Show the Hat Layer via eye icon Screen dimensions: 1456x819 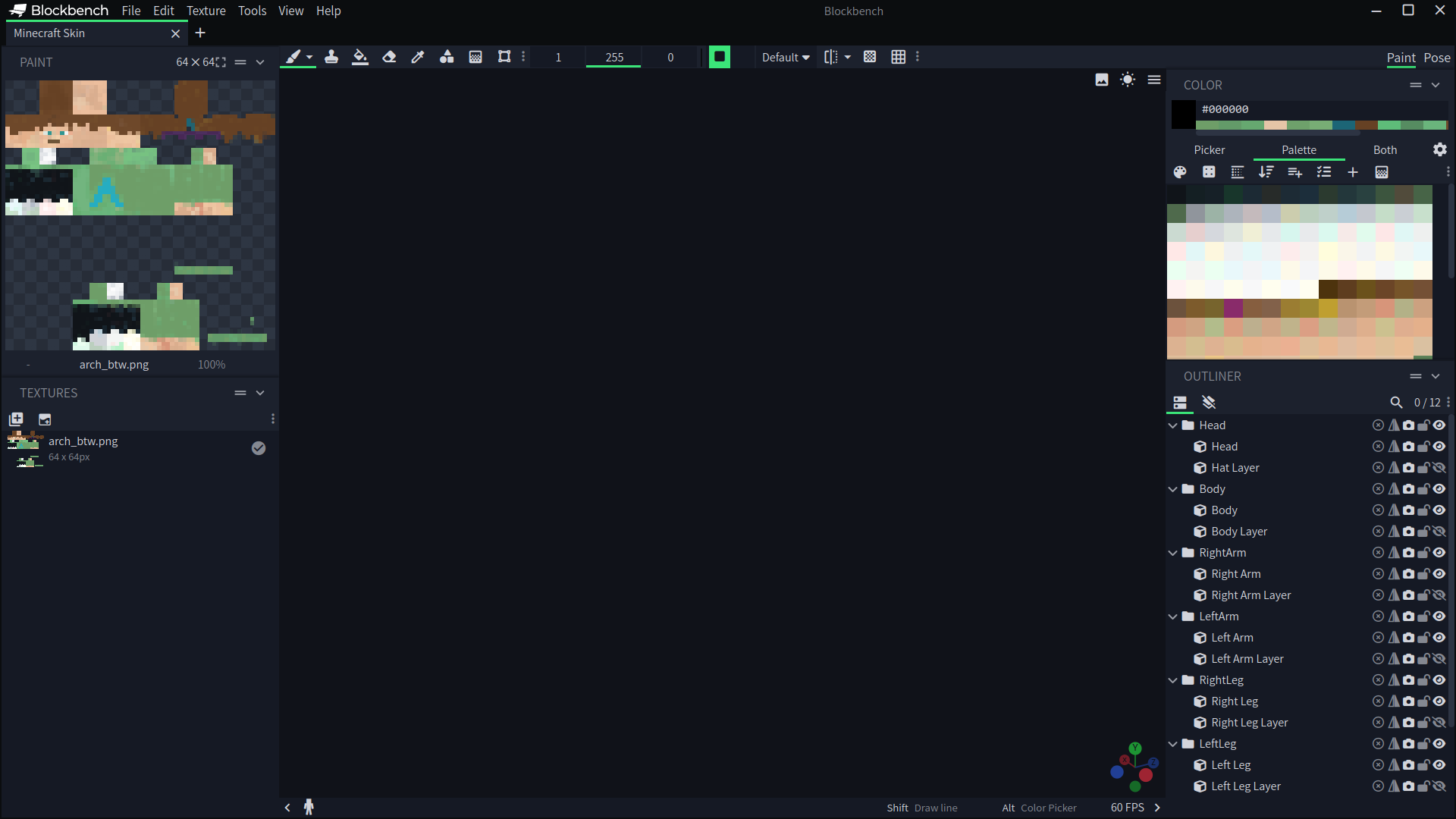click(x=1439, y=468)
